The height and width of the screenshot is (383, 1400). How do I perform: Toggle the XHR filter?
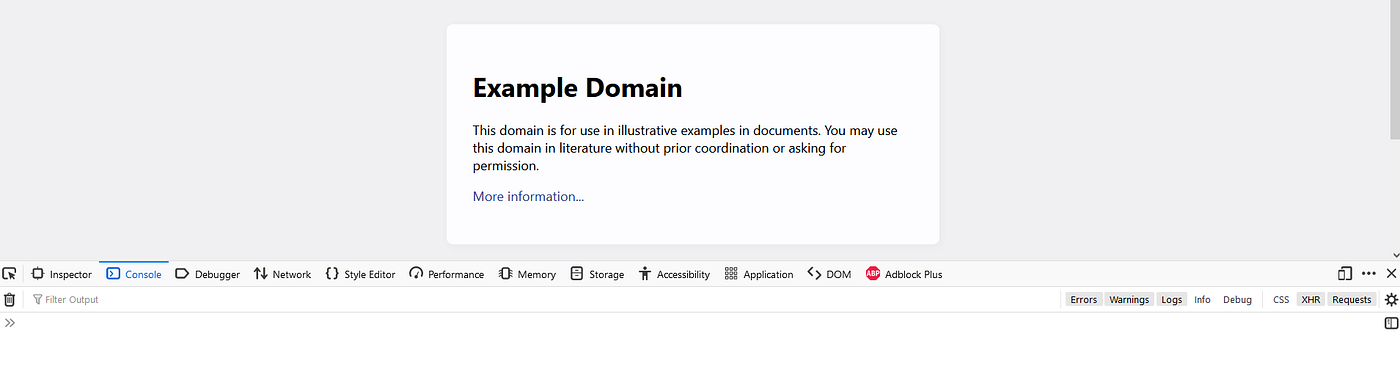1310,299
